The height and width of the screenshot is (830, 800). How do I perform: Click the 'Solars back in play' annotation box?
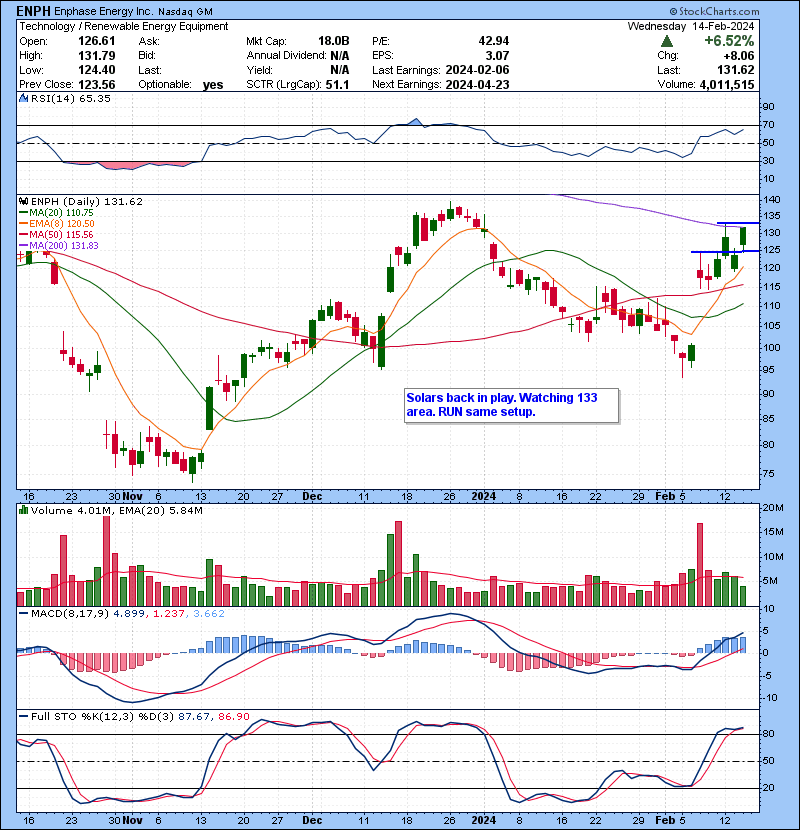click(x=511, y=405)
